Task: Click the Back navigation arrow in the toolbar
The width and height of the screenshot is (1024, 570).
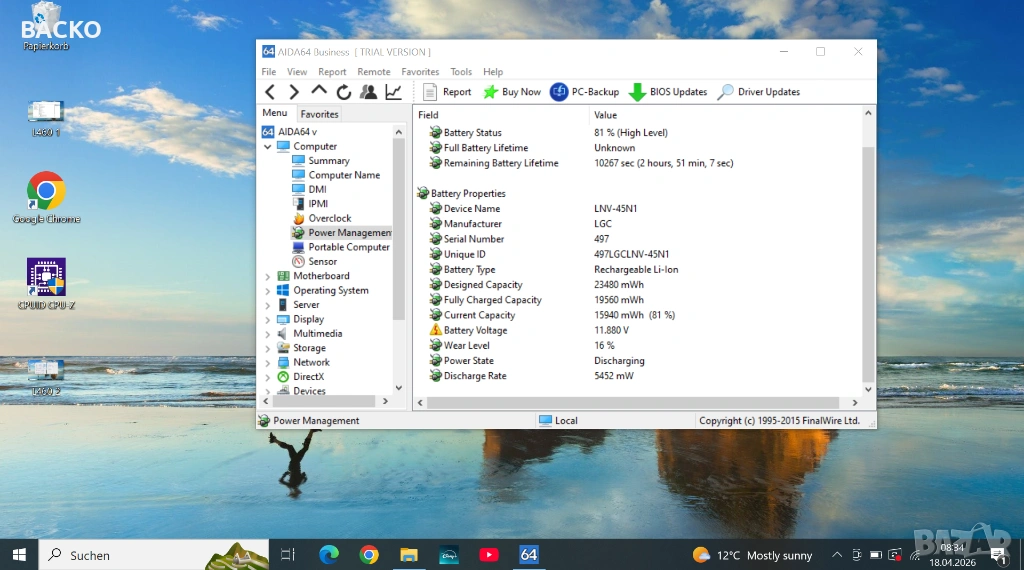Action: click(x=270, y=92)
